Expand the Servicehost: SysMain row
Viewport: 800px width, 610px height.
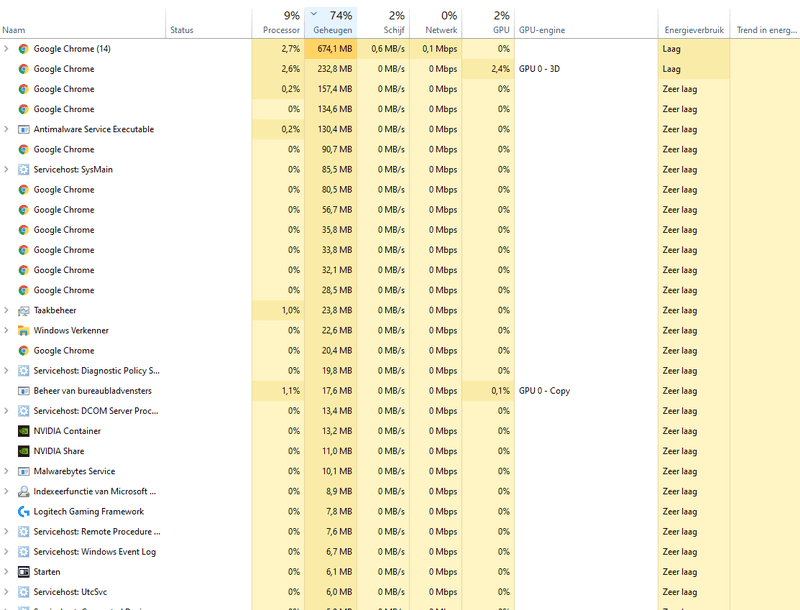(x=6, y=170)
